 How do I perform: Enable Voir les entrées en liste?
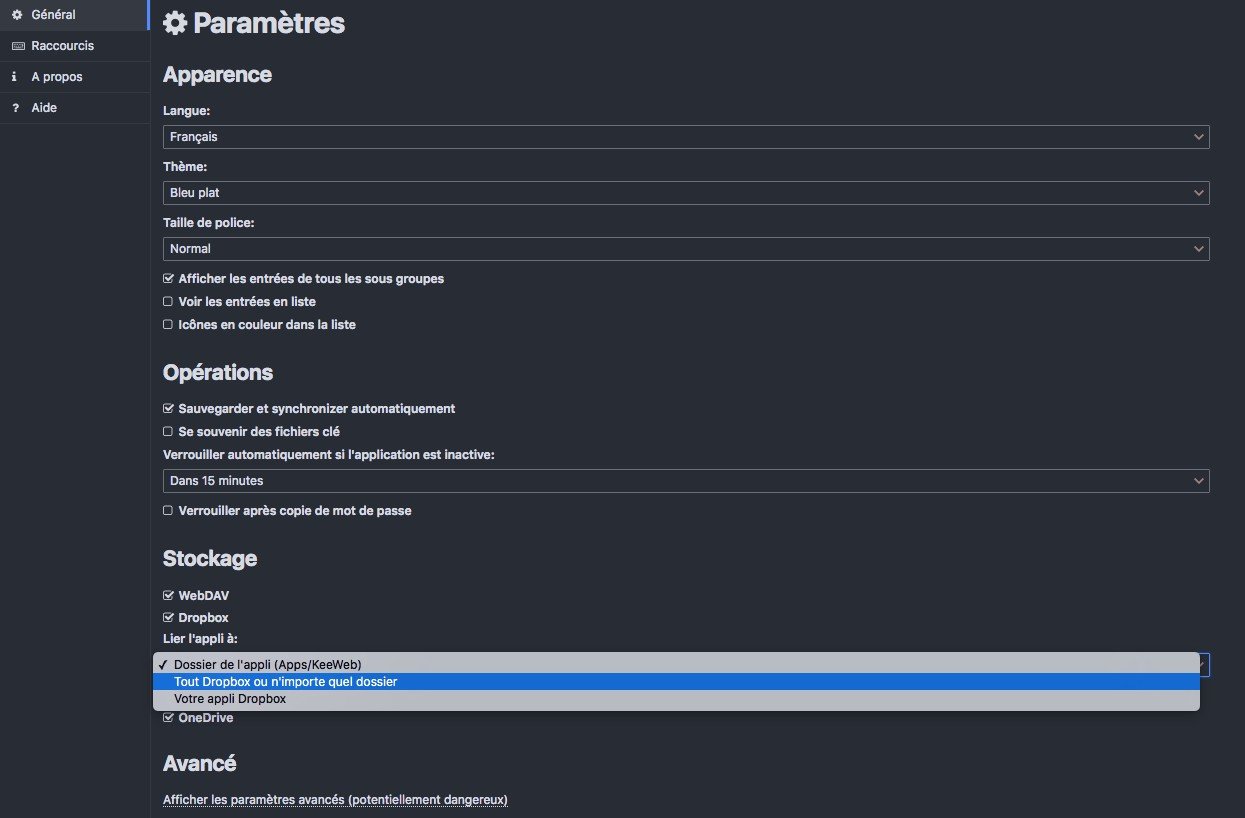click(x=168, y=301)
